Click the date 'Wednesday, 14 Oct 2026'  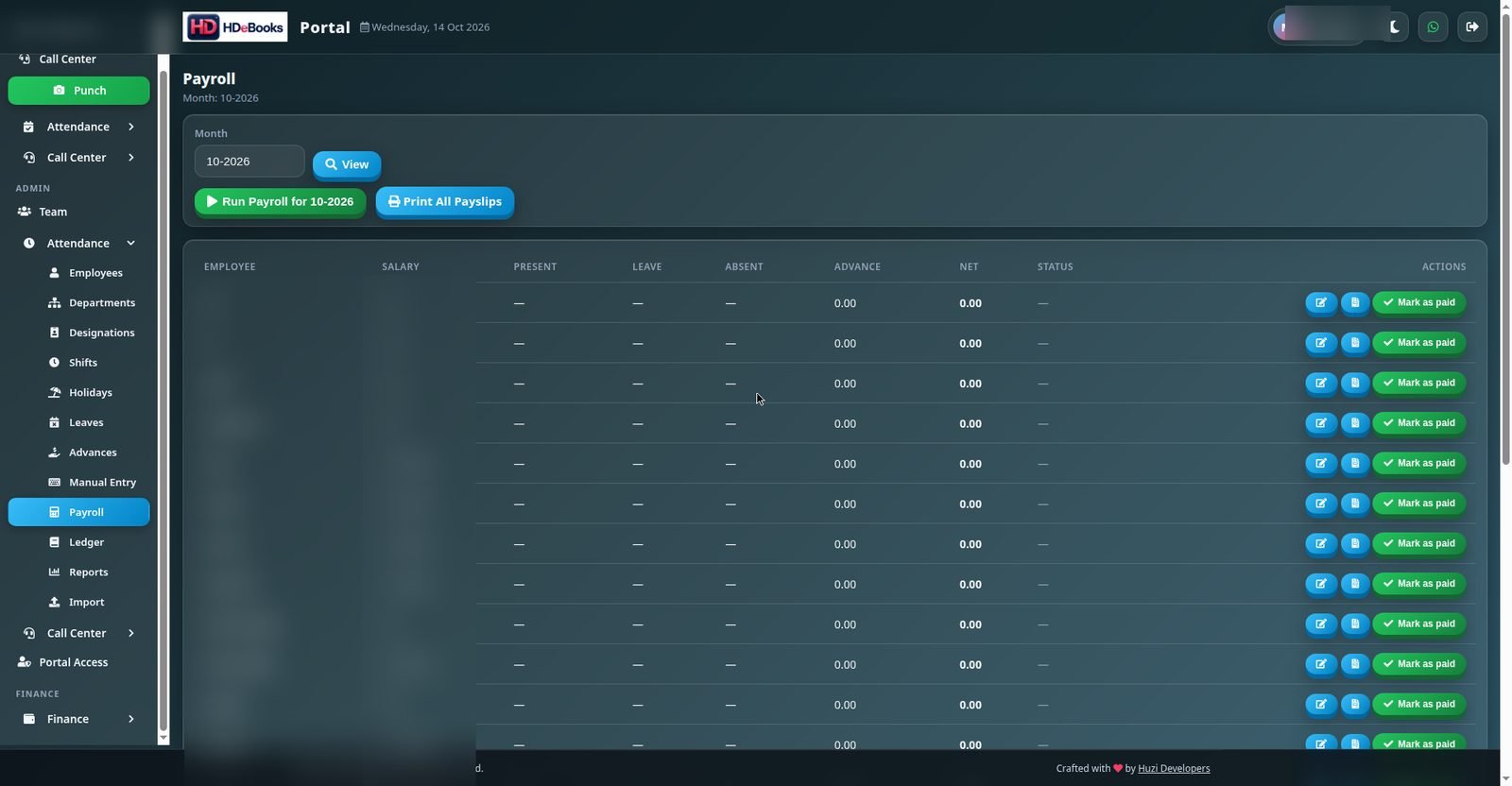click(430, 27)
